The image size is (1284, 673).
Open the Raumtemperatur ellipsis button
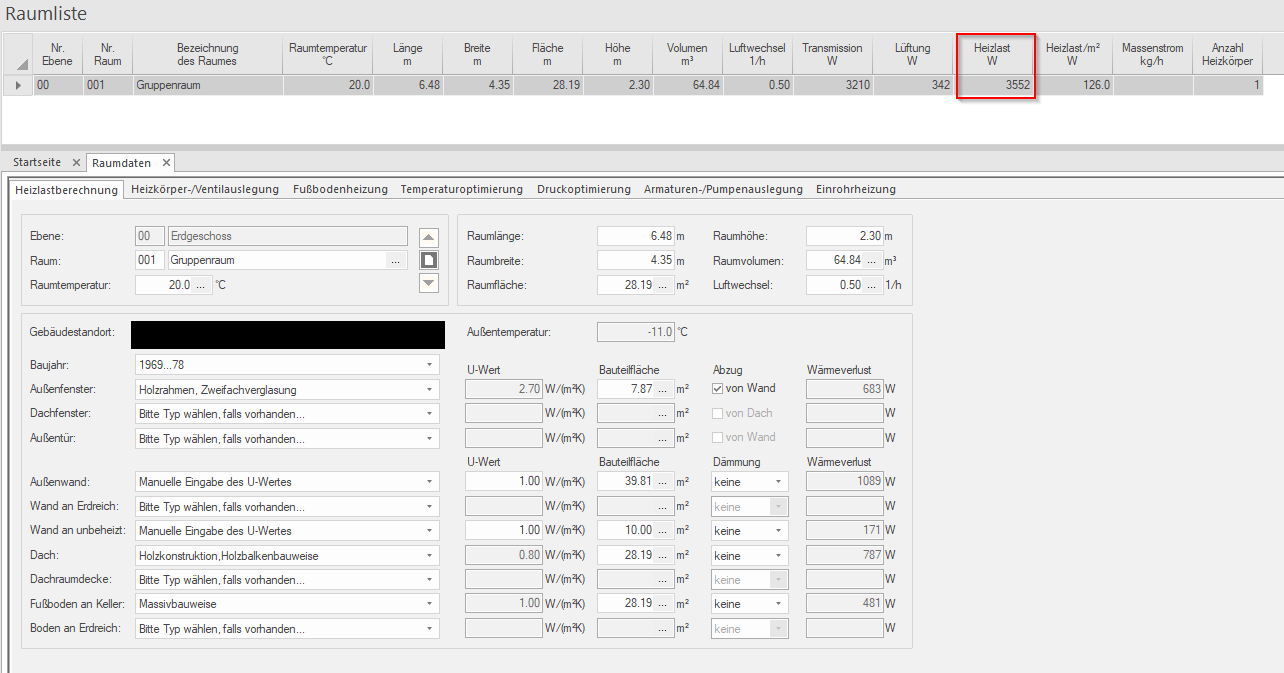200,285
